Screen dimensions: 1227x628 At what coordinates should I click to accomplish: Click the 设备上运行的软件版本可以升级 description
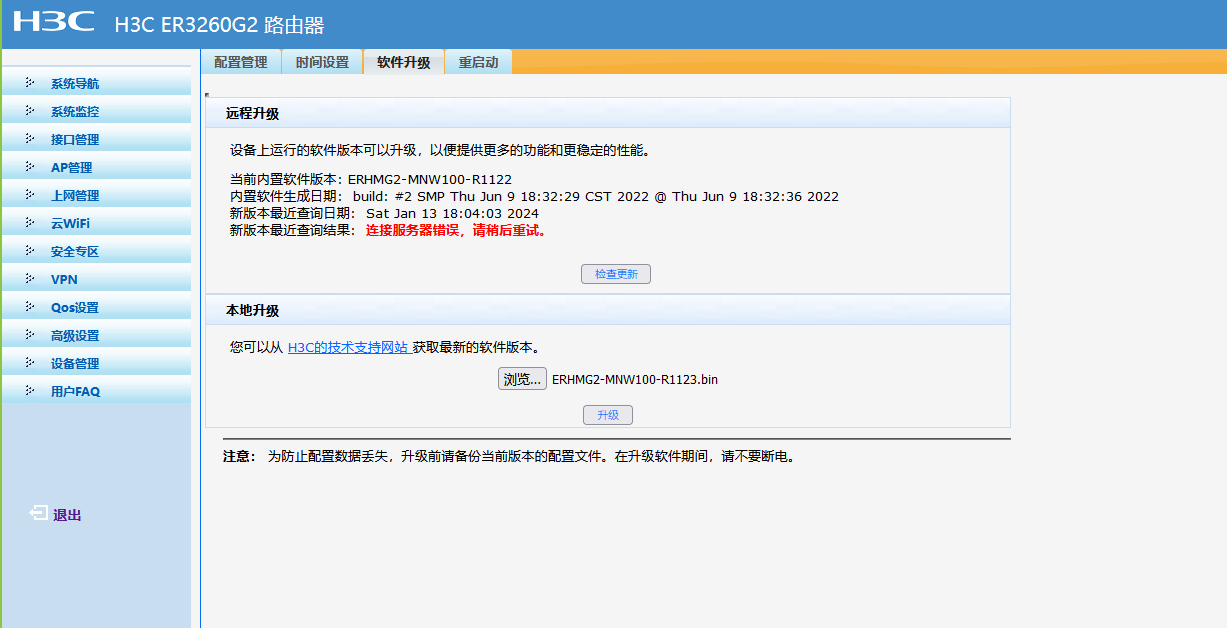(x=441, y=151)
